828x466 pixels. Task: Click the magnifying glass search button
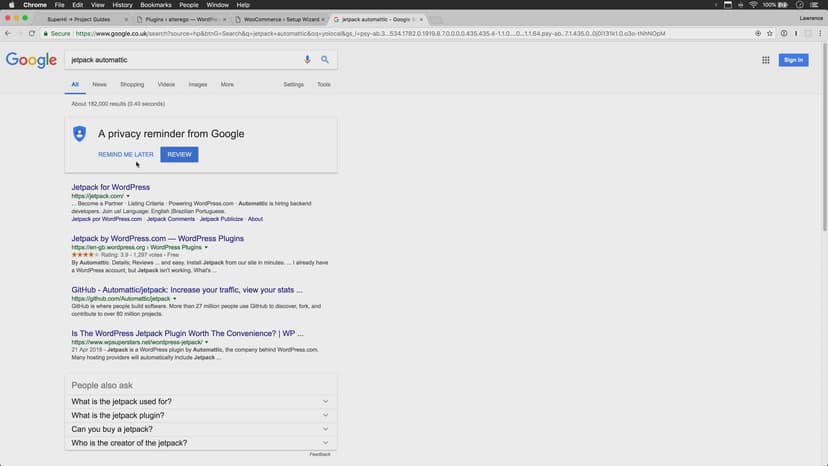click(325, 60)
